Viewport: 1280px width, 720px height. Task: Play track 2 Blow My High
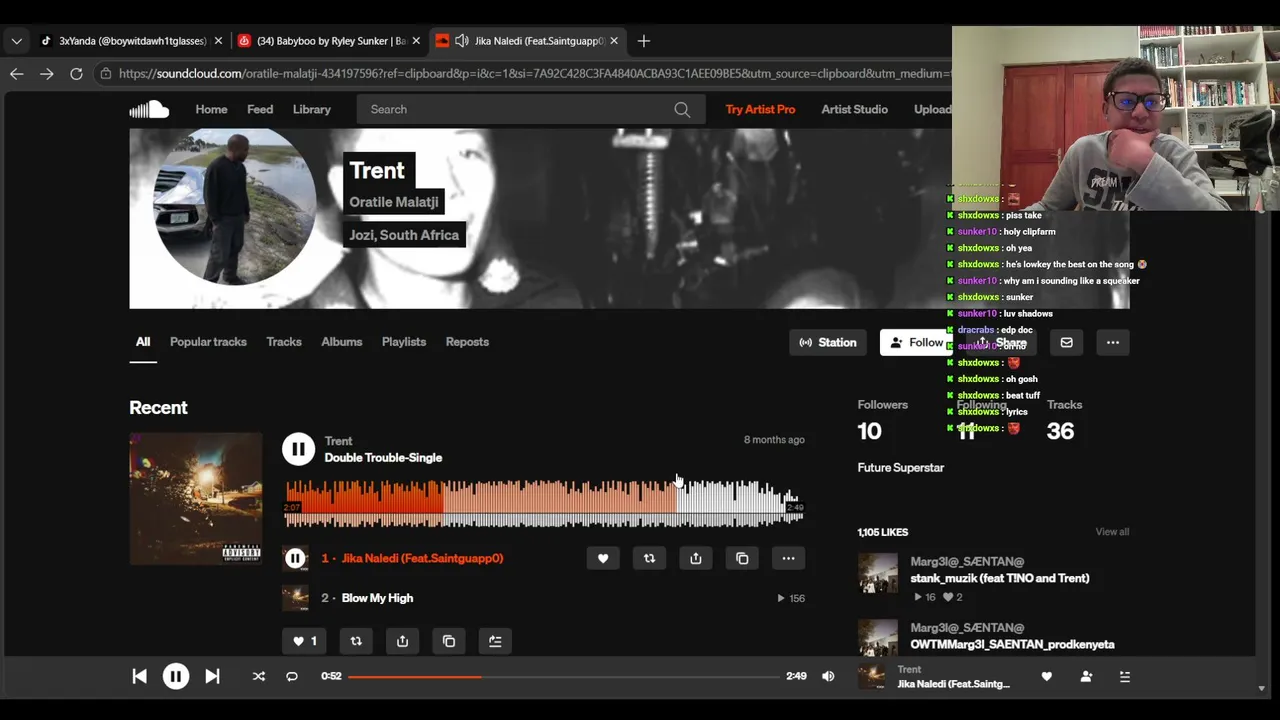click(x=377, y=598)
